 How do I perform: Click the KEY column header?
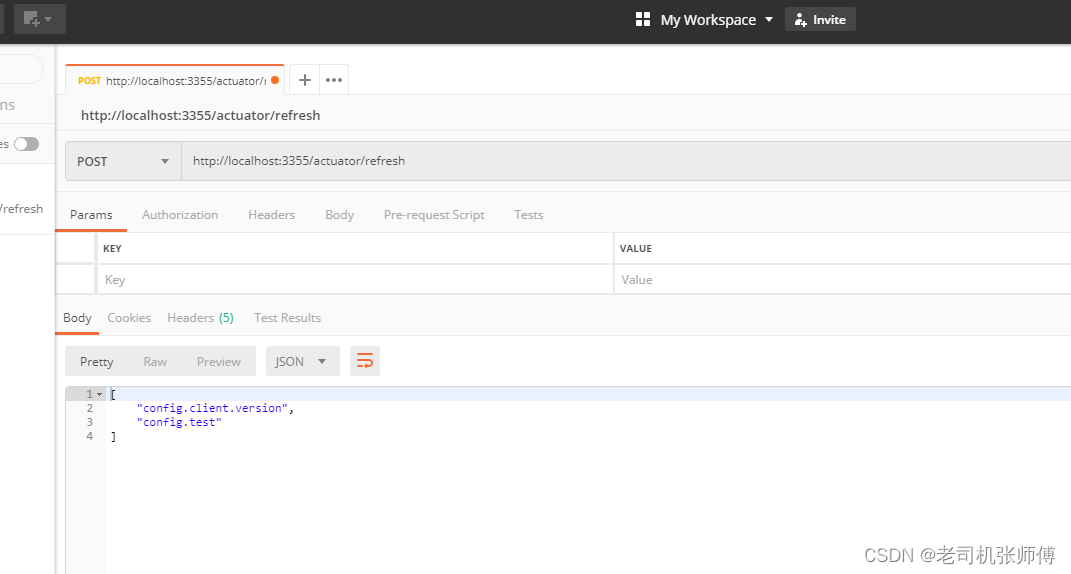coord(112,248)
